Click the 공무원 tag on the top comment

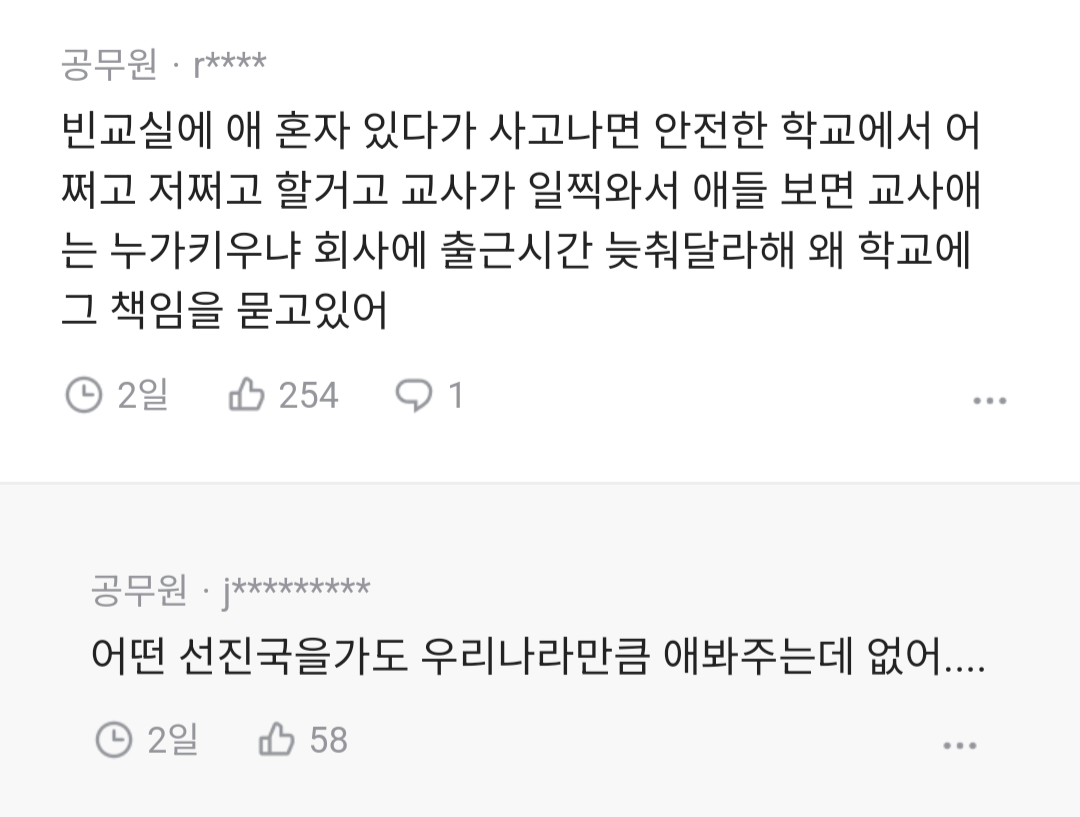[110, 65]
